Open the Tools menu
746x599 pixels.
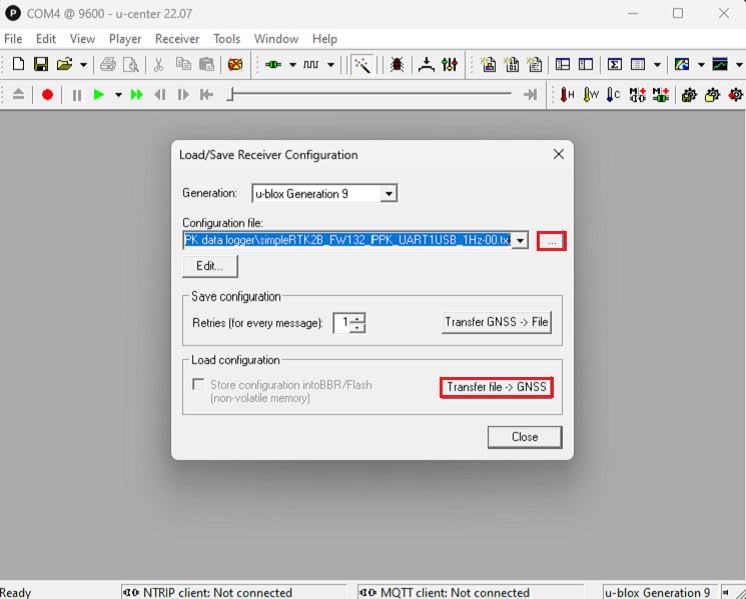[x=227, y=39]
